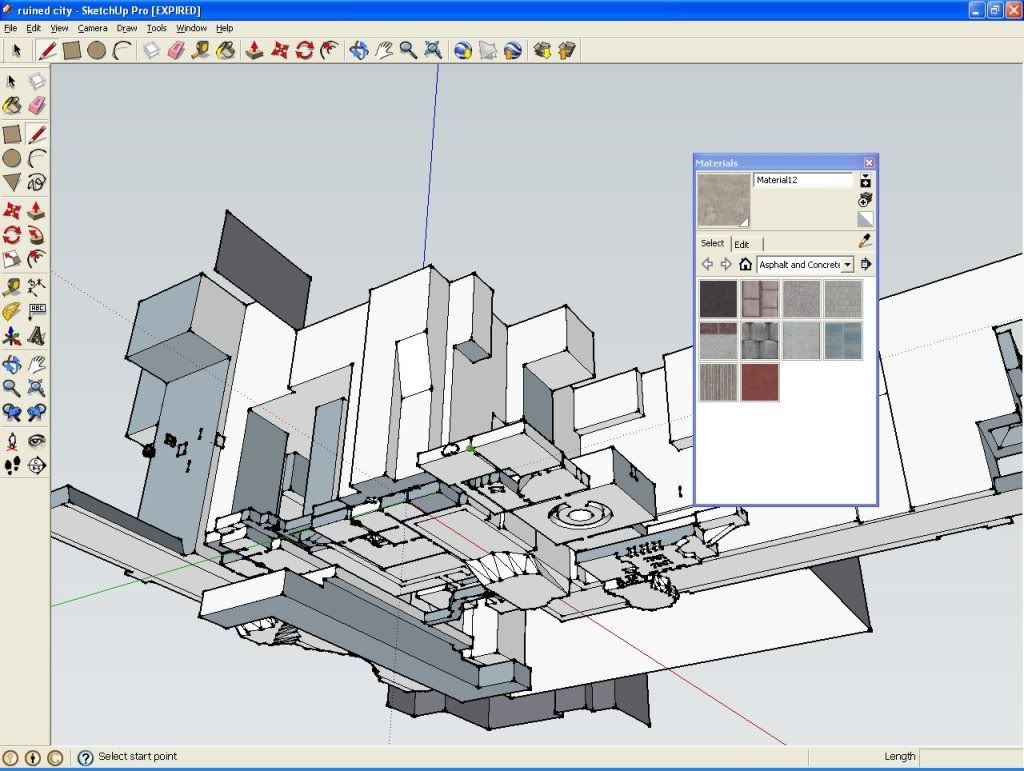Select the 3D Text tool
The image size is (1024, 771).
(37, 336)
